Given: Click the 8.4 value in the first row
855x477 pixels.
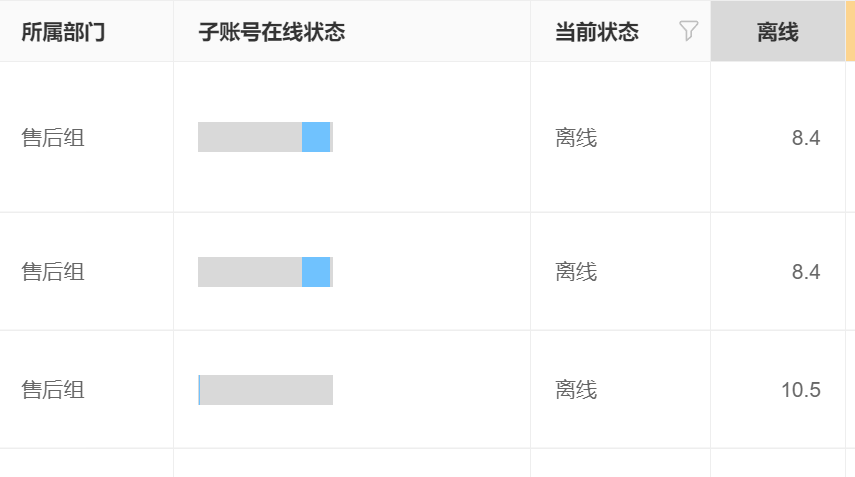Looking at the screenshot, I should point(805,138).
